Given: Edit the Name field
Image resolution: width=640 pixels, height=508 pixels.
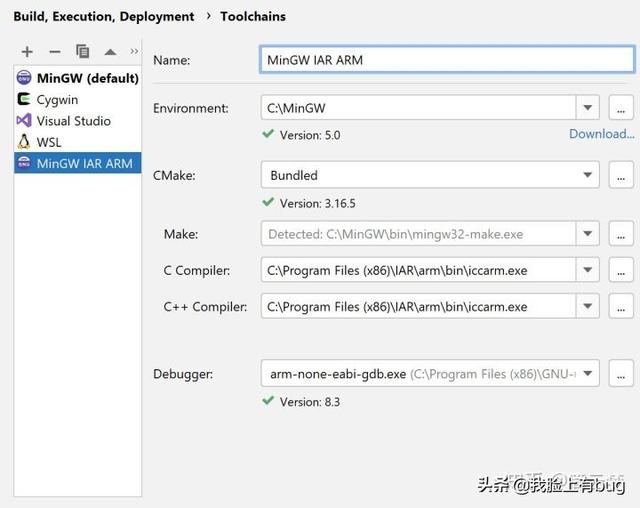Looking at the screenshot, I should coord(447,60).
